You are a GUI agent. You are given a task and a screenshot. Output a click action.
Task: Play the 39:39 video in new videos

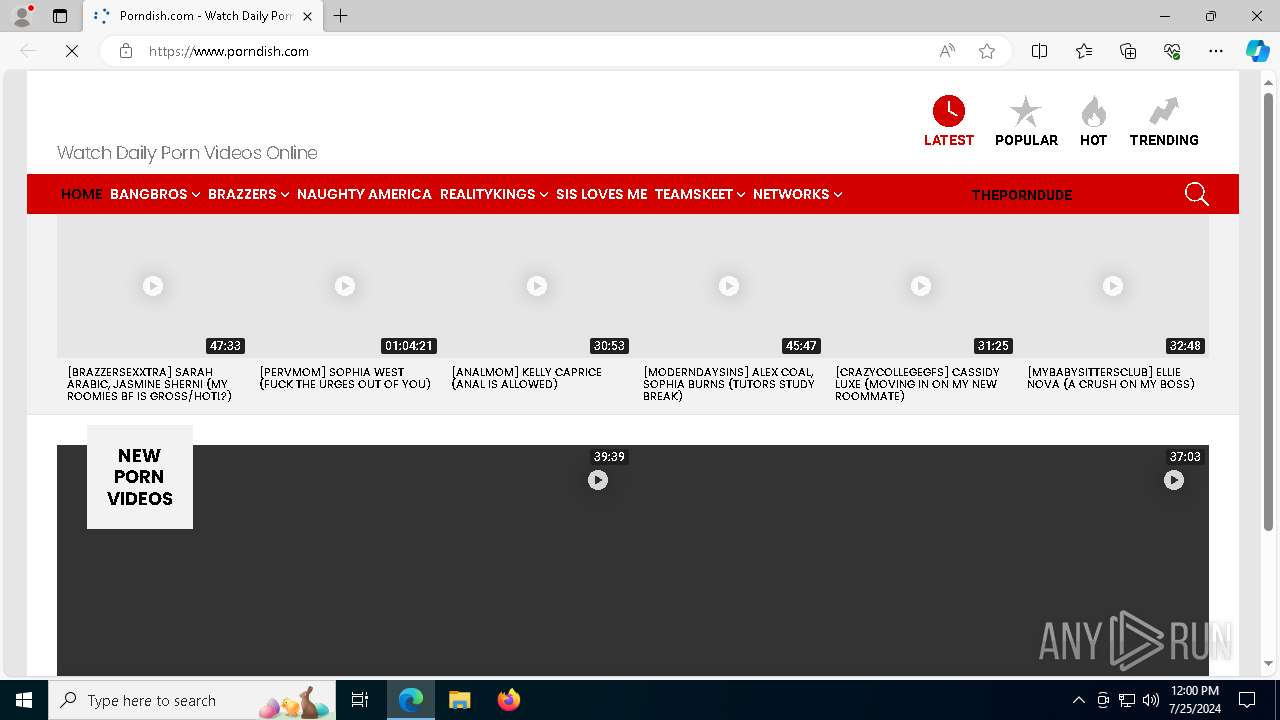(598, 480)
